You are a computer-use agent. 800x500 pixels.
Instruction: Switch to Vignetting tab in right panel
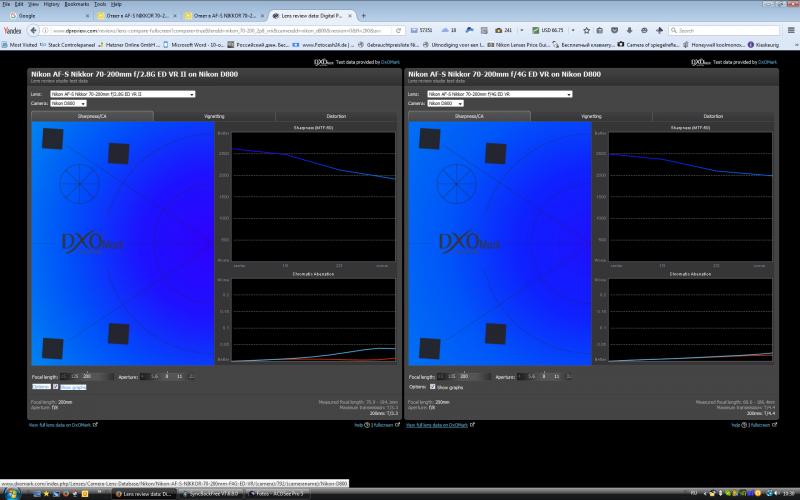[x=591, y=116]
